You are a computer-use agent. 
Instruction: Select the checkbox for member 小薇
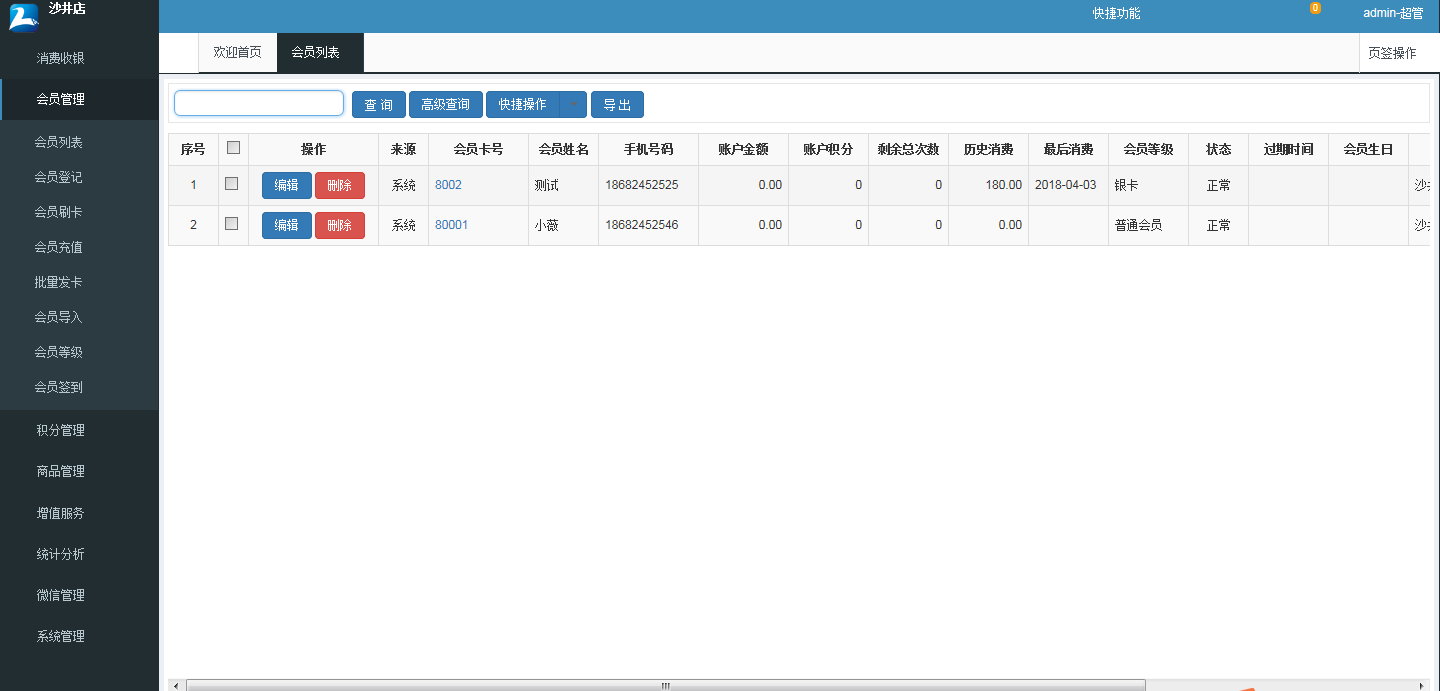tap(231, 224)
